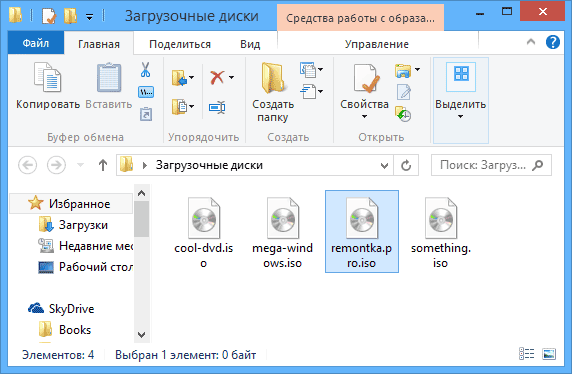Expand the Easy access dropdown arrow

320,92
